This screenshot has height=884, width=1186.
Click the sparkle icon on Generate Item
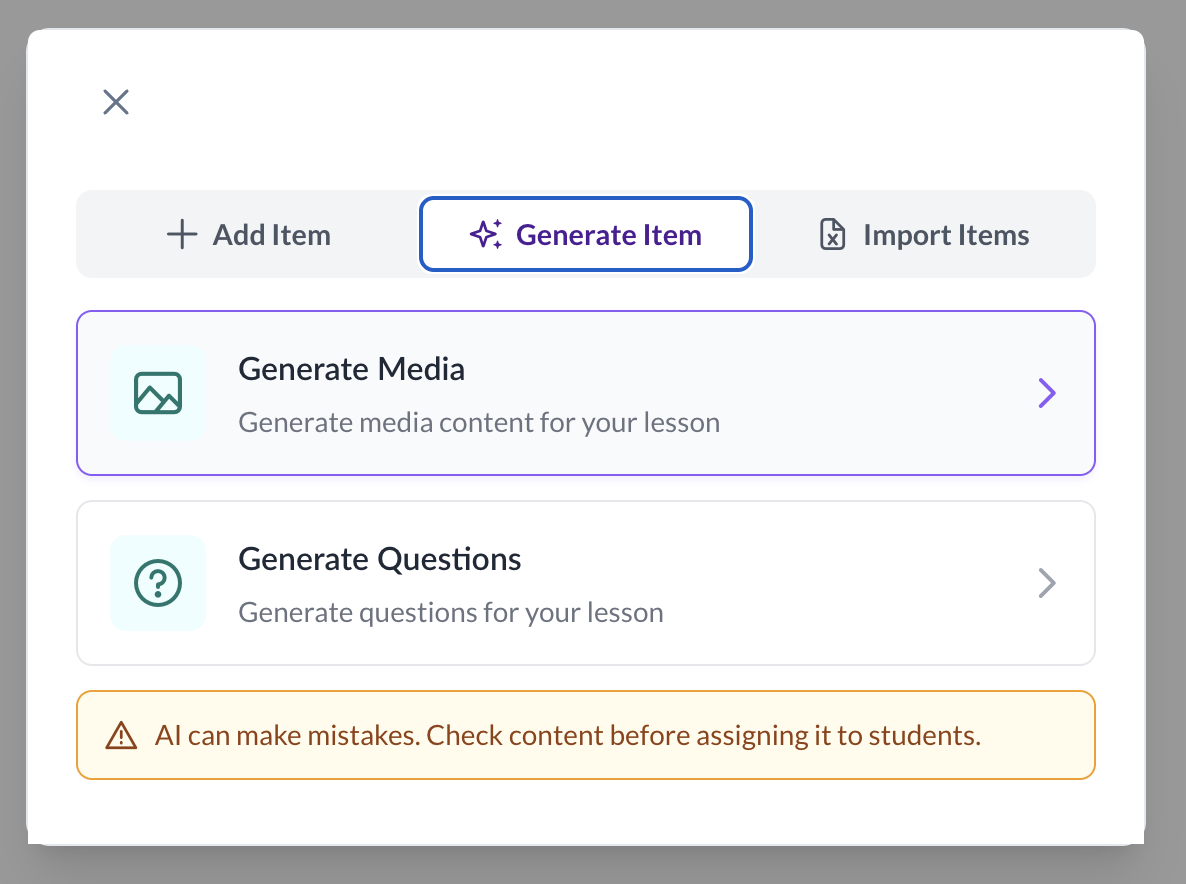(x=486, y=234)
